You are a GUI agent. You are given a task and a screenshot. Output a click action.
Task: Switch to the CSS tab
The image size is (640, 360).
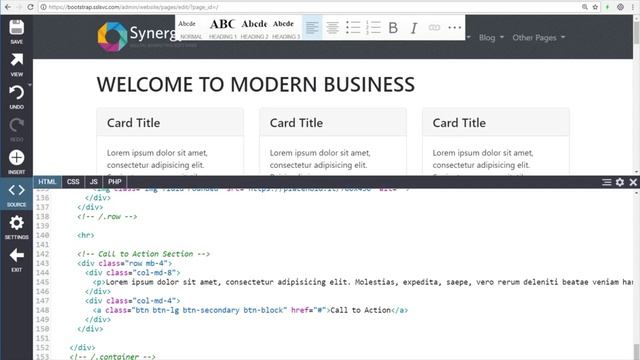click(x=73, y=182)
